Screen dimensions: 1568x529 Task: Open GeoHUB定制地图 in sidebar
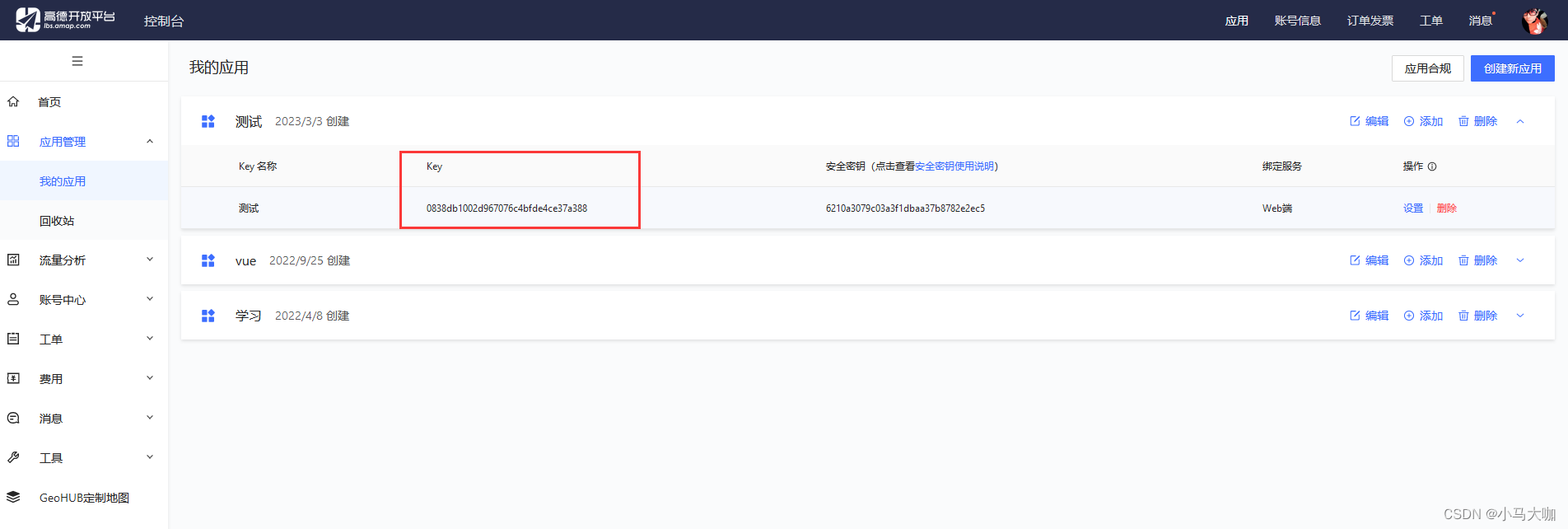pyautogui.click(x=84, y=497)
